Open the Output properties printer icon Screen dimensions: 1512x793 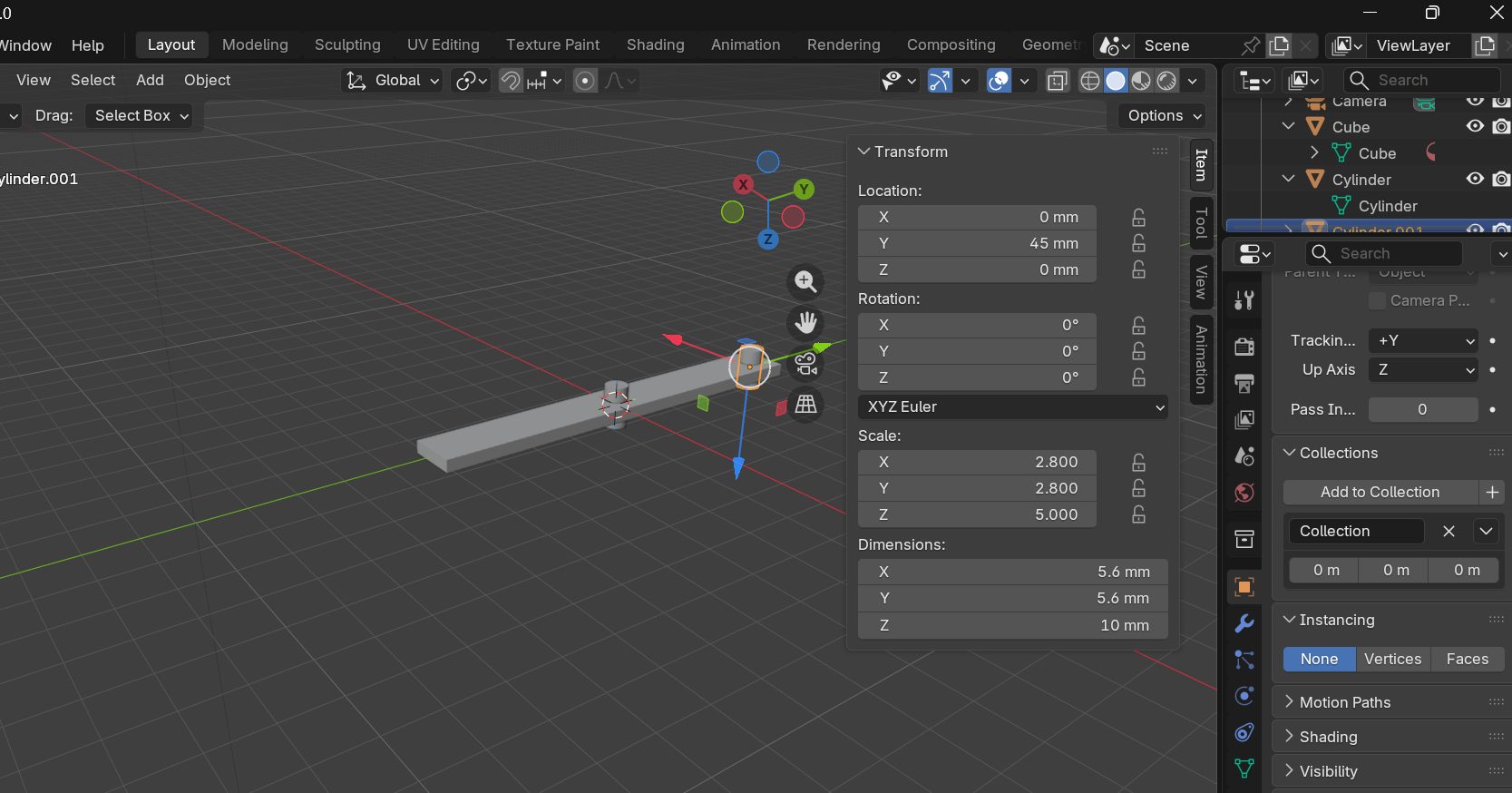[x=1244, y=383]
